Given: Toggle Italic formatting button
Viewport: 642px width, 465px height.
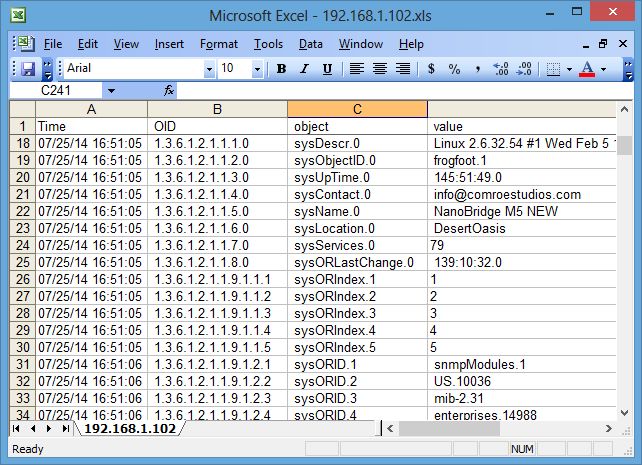Looking at the screenshot, I should point(304,69).
